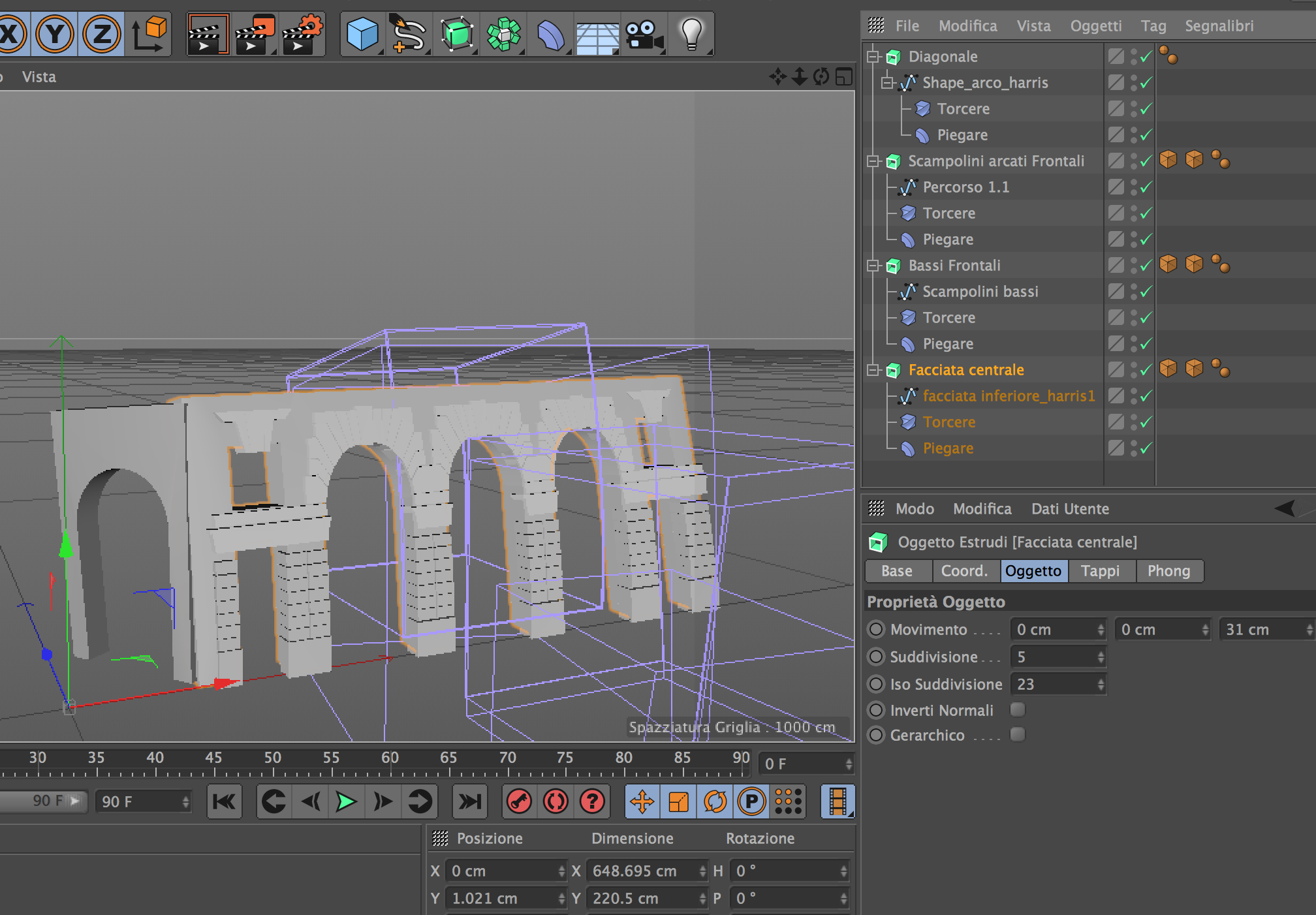Collapse the Facciata centrale tree node

873,370
